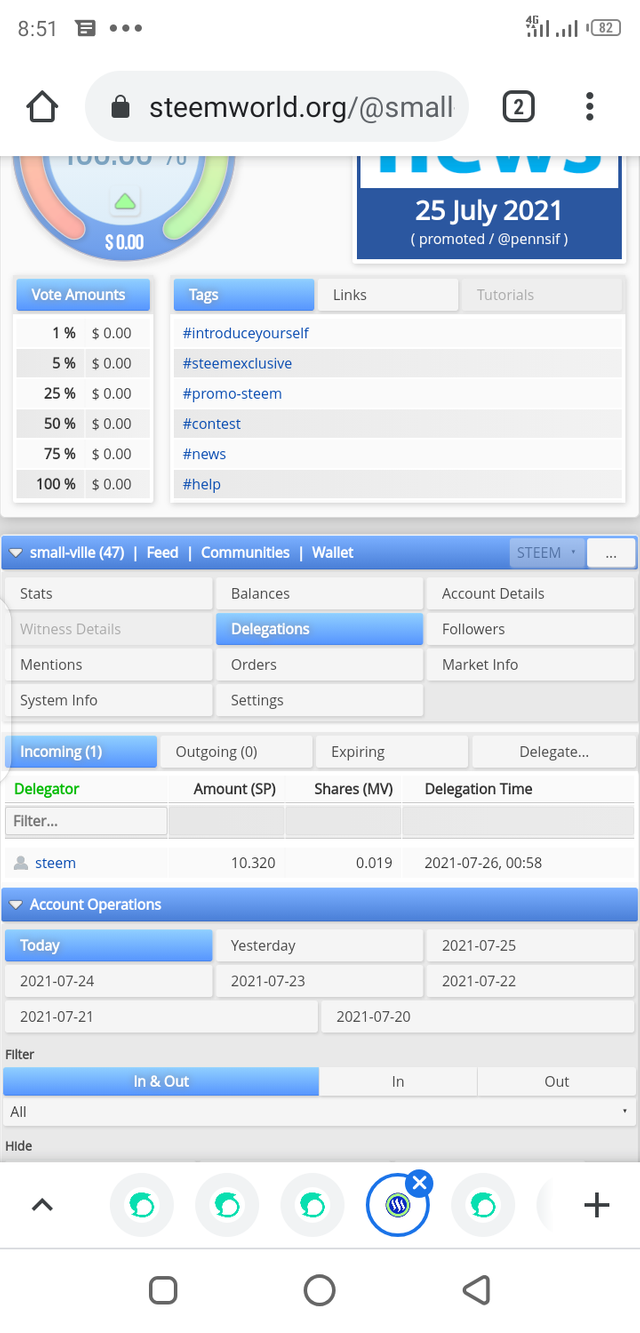
Task: Select the 2021-07-23 operations date
Action: pyautogui.click(x=319, y=981)
